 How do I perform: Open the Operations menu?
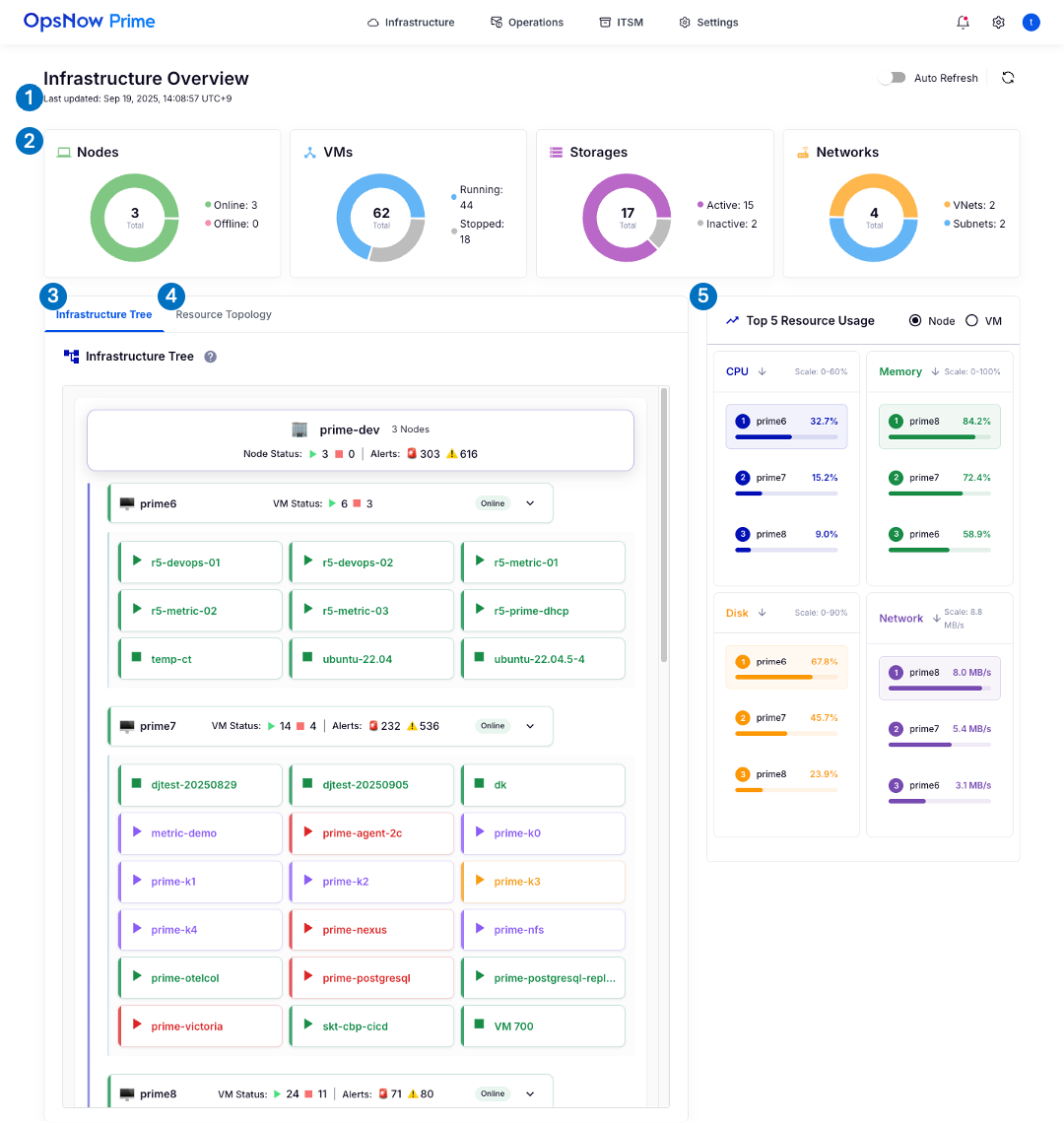coord(527,23)
